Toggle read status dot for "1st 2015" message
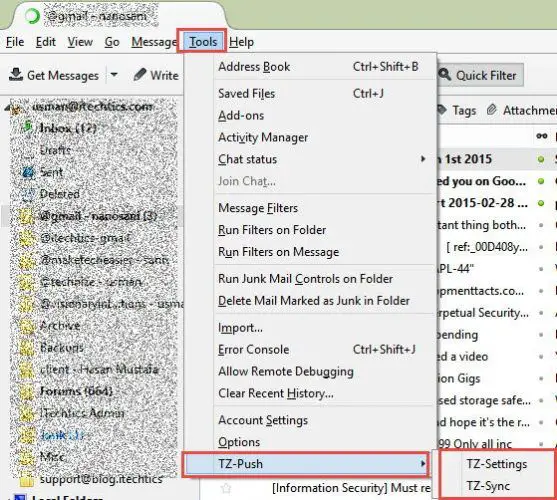This screenshot has width=557, height=500. pyautogui.click(x=541, y=159)
